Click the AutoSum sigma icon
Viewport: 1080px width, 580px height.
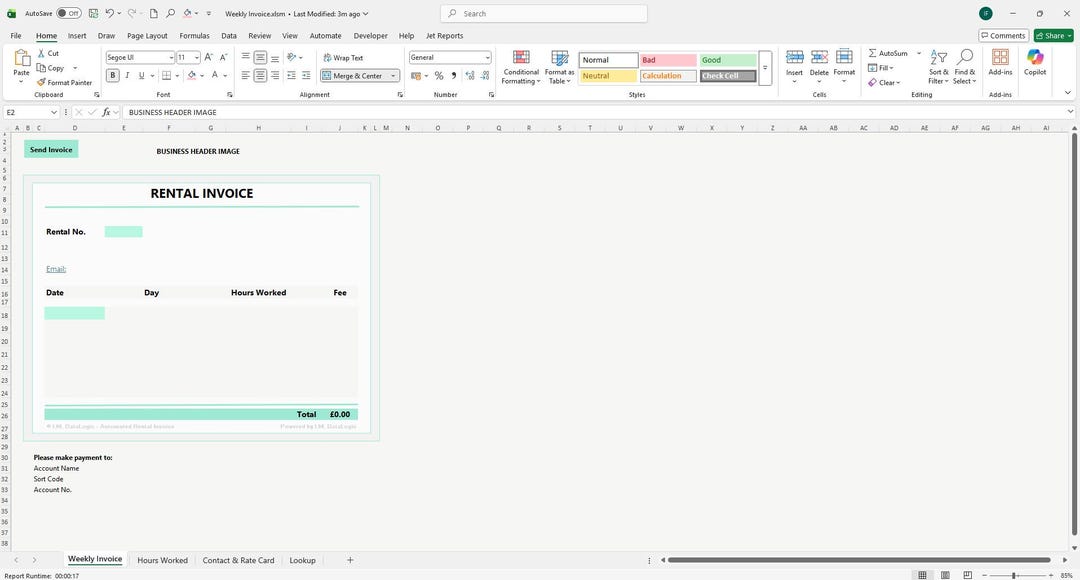tap(873, 53)
